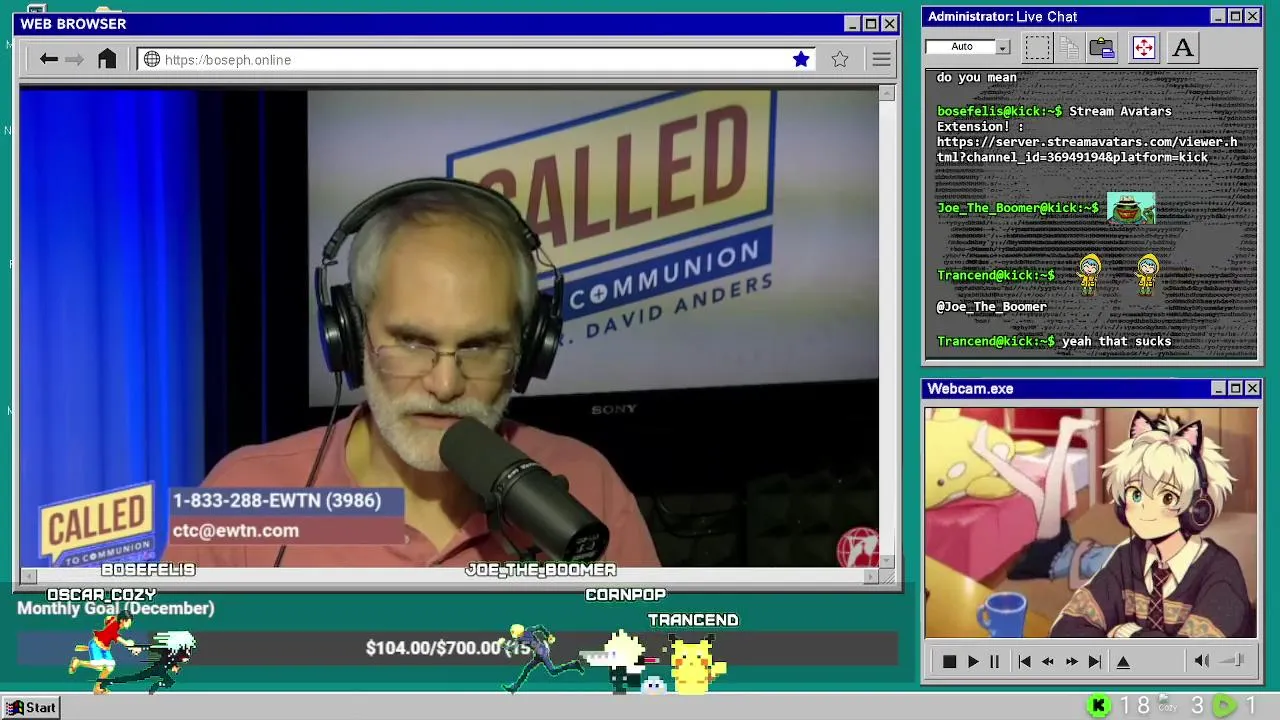Image resolution: width=1280 pixels, height=720 pixels.
Task: Click left arrow of browser horizontal scrollbar
Action: 28,576
